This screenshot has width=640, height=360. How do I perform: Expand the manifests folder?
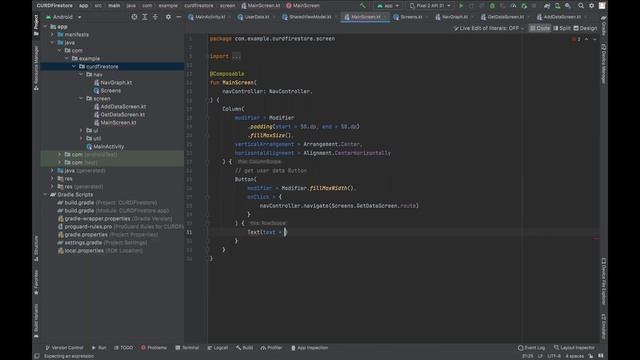point(52,35)
